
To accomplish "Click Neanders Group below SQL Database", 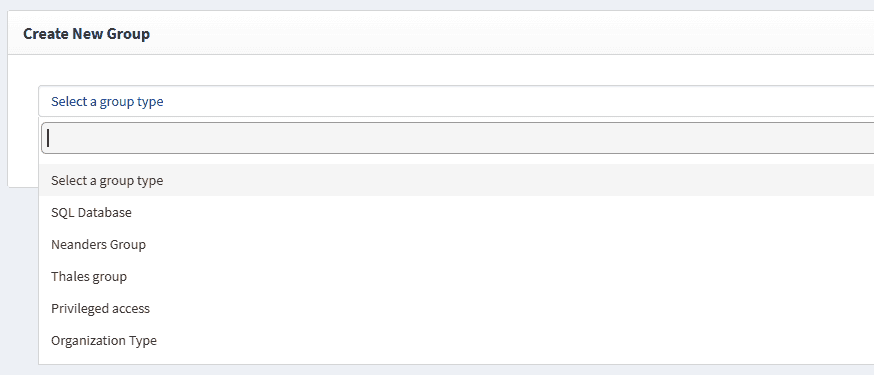I will (456, 244).
